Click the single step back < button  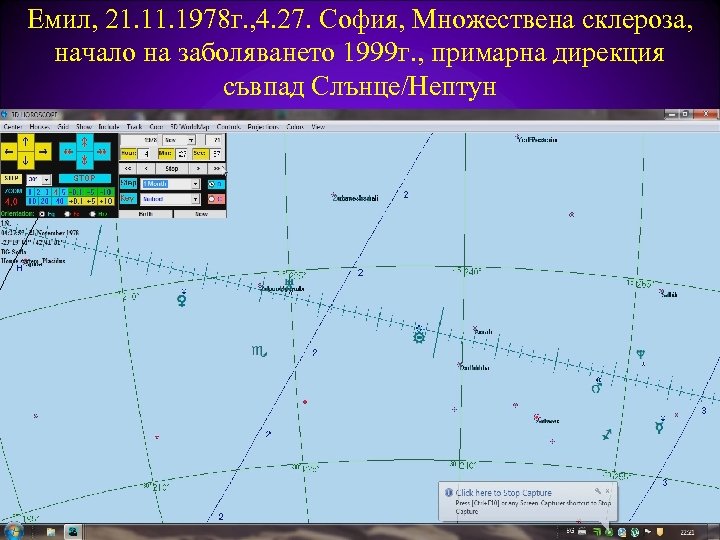146,169
